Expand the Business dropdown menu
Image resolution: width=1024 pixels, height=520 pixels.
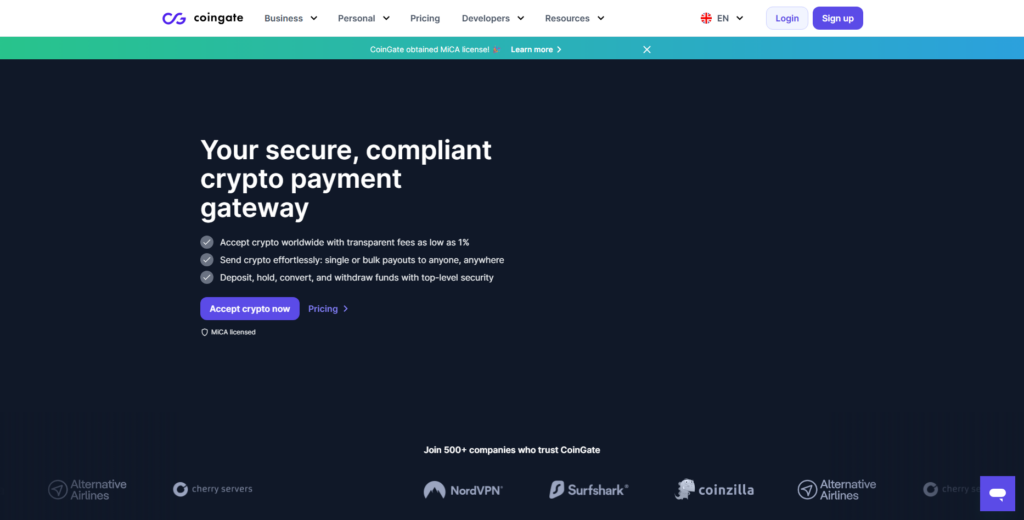(291, 18)
